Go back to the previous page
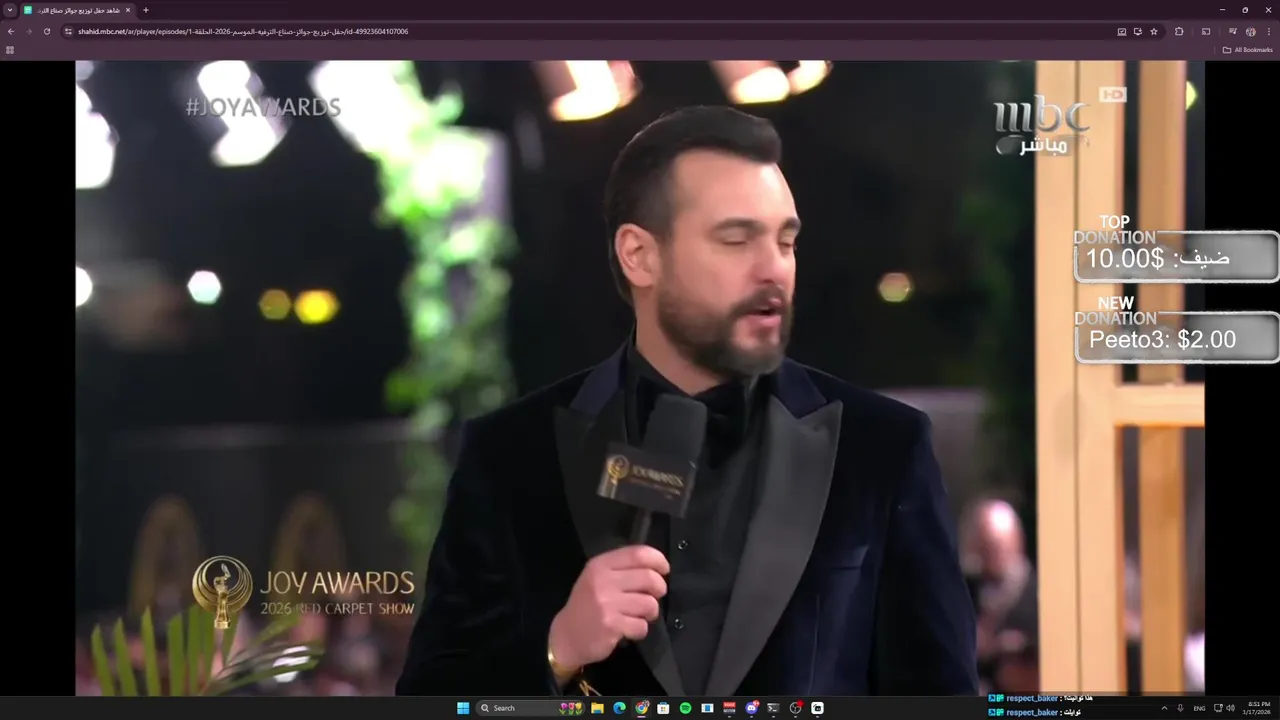Screen dimensions: 1280x720 [x=11, y=31]
